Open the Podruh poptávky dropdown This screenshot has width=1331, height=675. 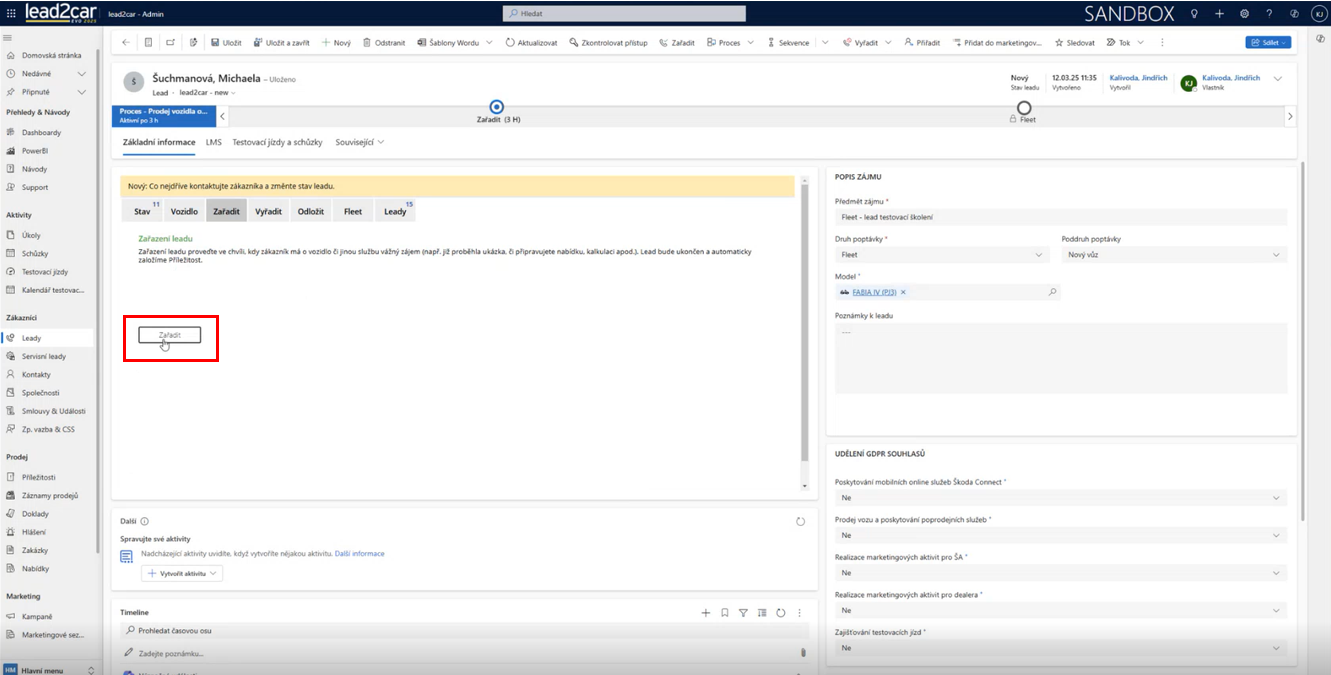coord(1172,255)
